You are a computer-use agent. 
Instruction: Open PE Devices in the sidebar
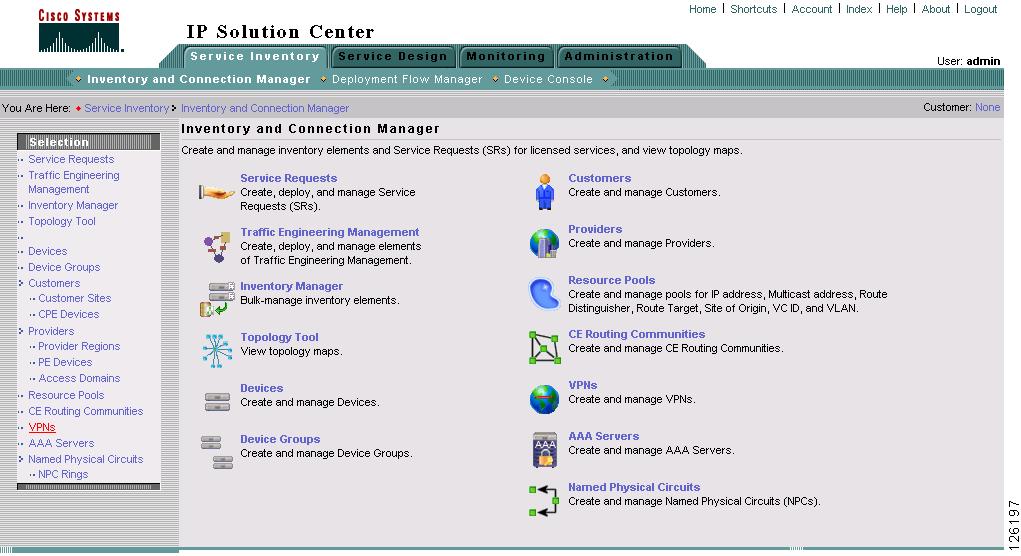pos(65,362)
